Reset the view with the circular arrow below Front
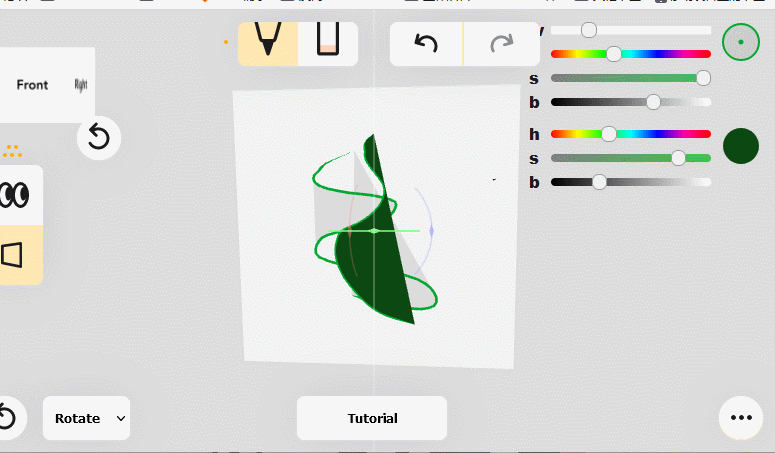The width and height of the screenshot is (775, 453). click(x=98, y=137)
